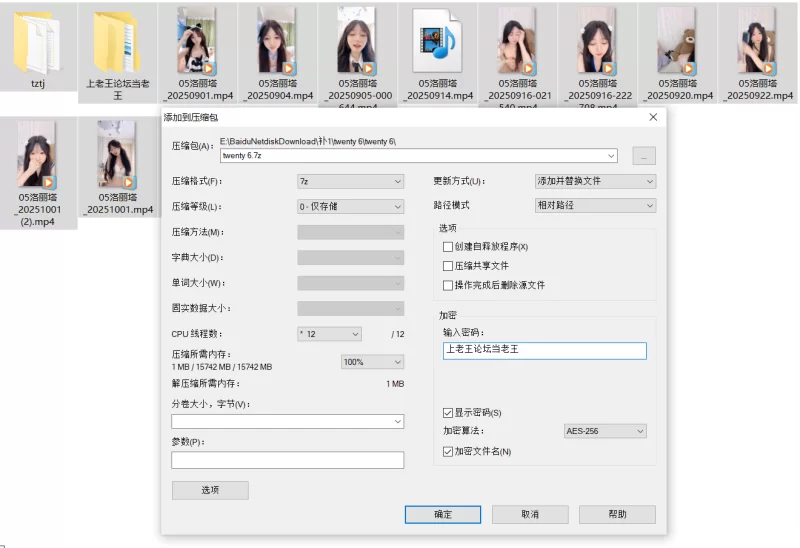Viewport: 800px width, 548px height.
Task: Disable the 加密文件名 checkbox
Action: [x=448, y=451]
